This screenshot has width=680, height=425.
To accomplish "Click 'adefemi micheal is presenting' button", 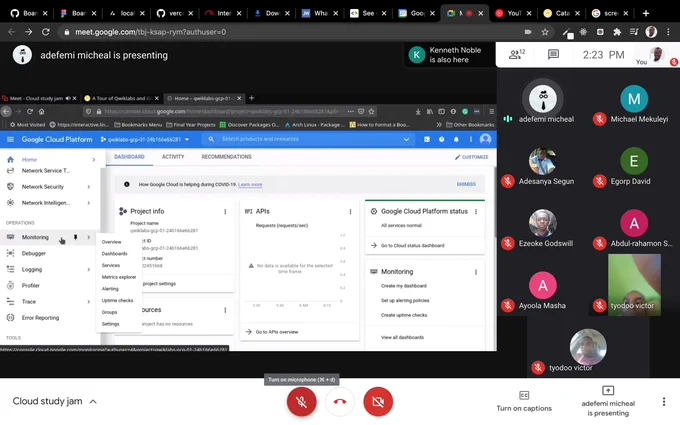I will tap(608, 401).
